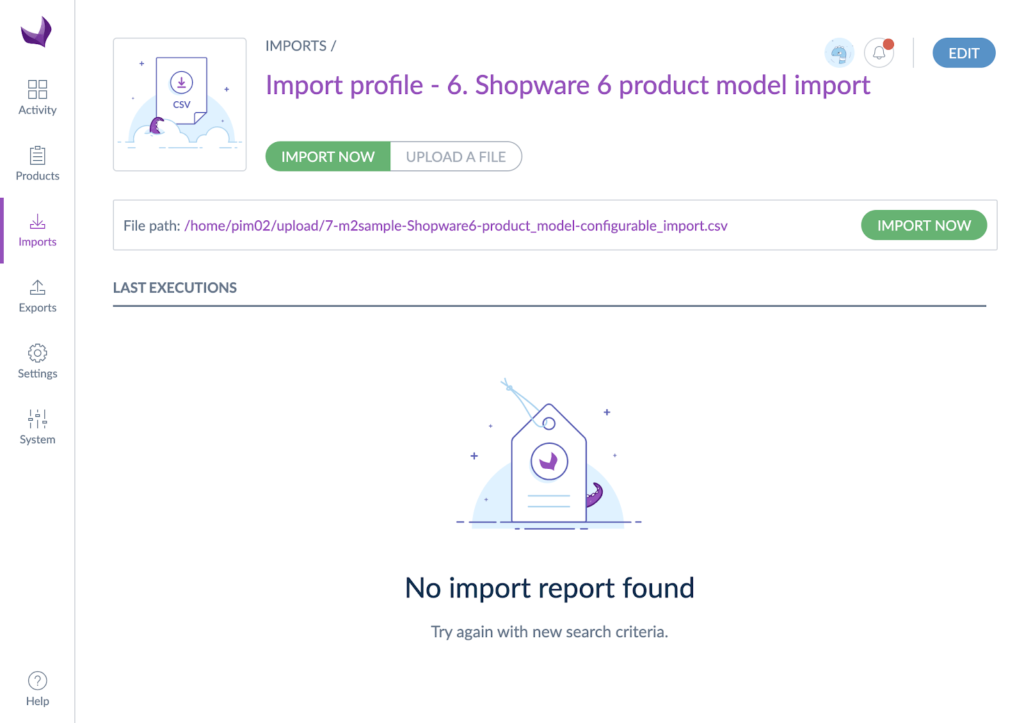Click the red notification badge
The image size is (1024, 723).
pos(888,43)
